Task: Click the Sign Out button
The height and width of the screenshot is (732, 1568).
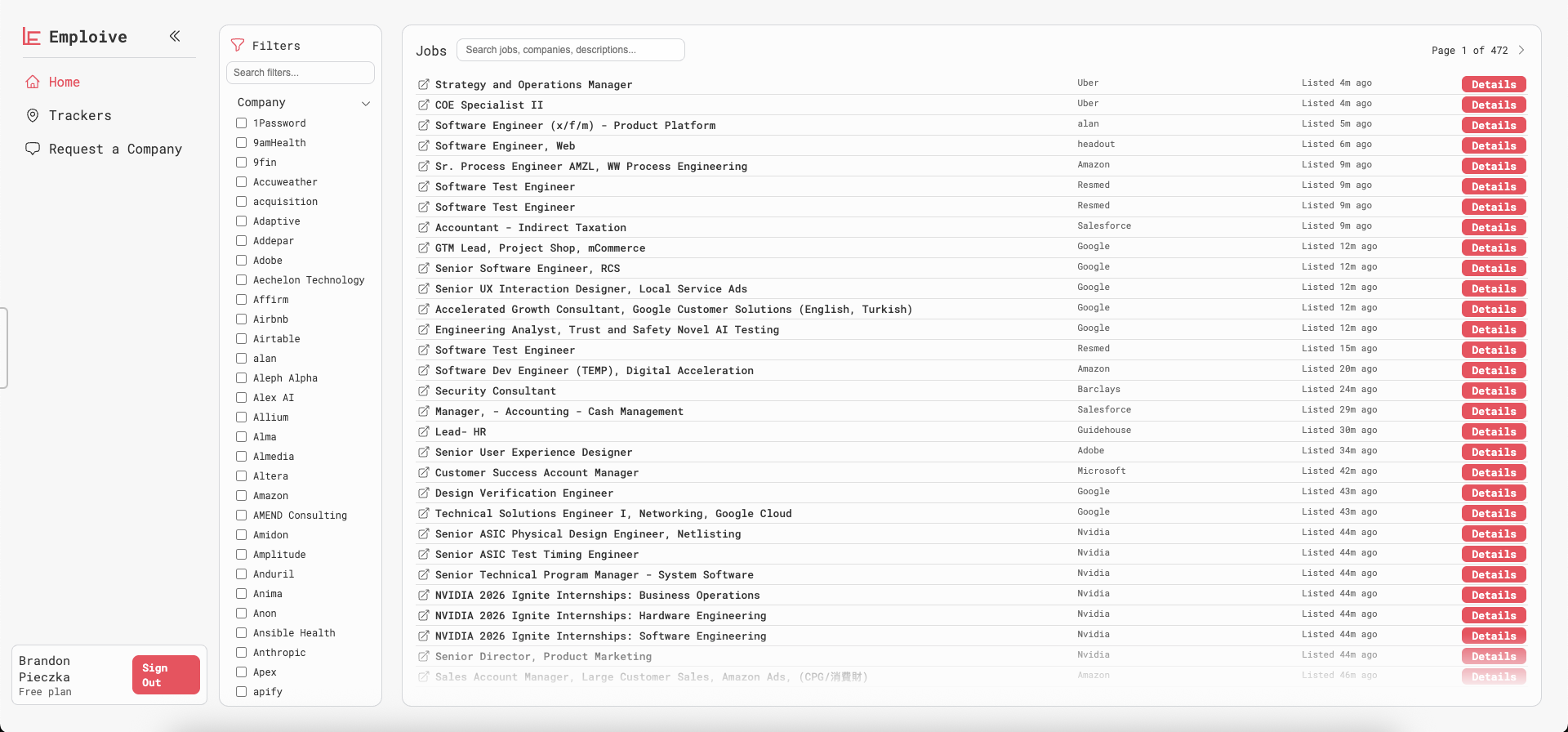Action: [166, 675]
